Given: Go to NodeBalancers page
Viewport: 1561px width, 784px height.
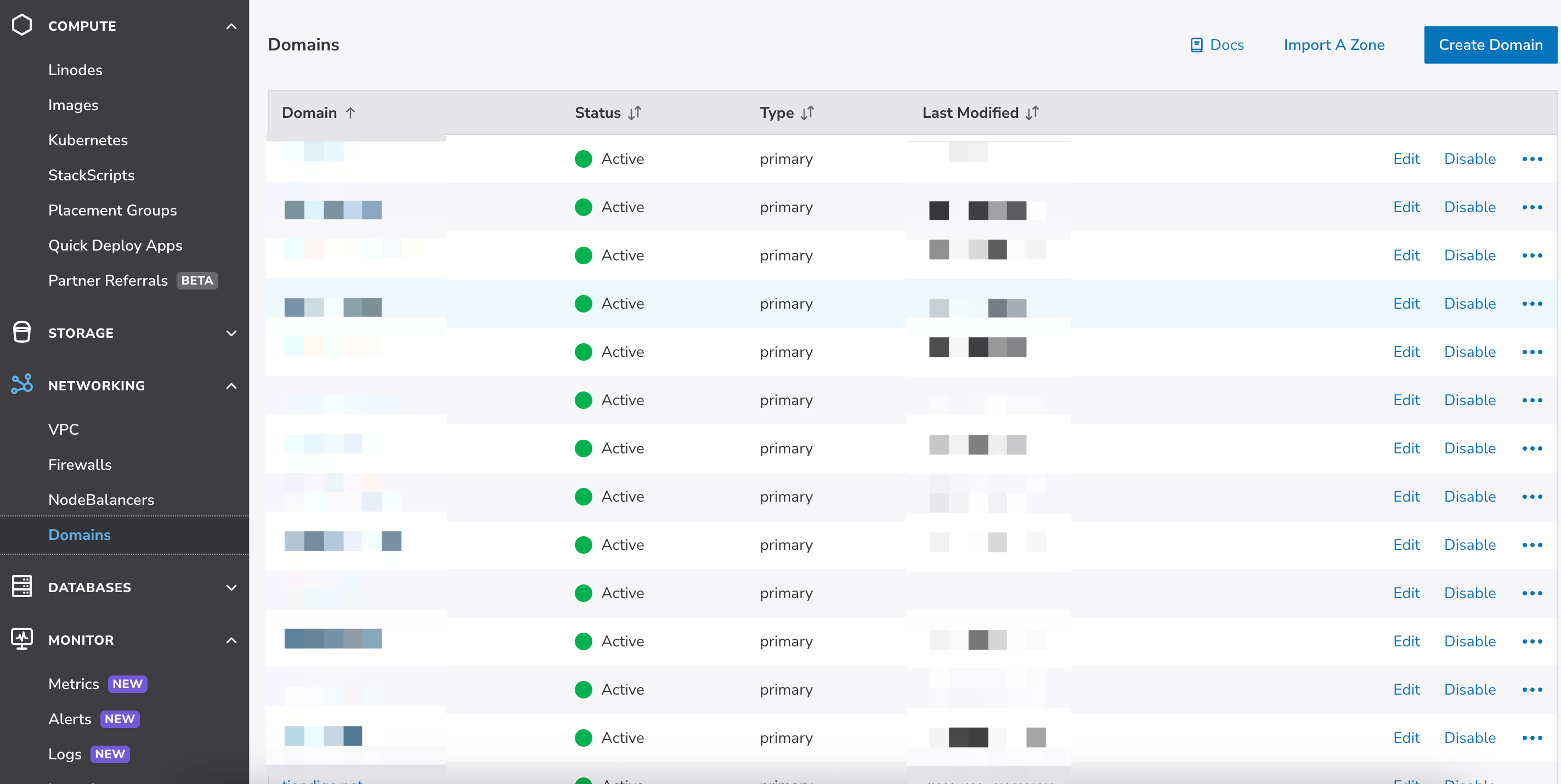Looking at the screenshot, I should tap(101, 499).
